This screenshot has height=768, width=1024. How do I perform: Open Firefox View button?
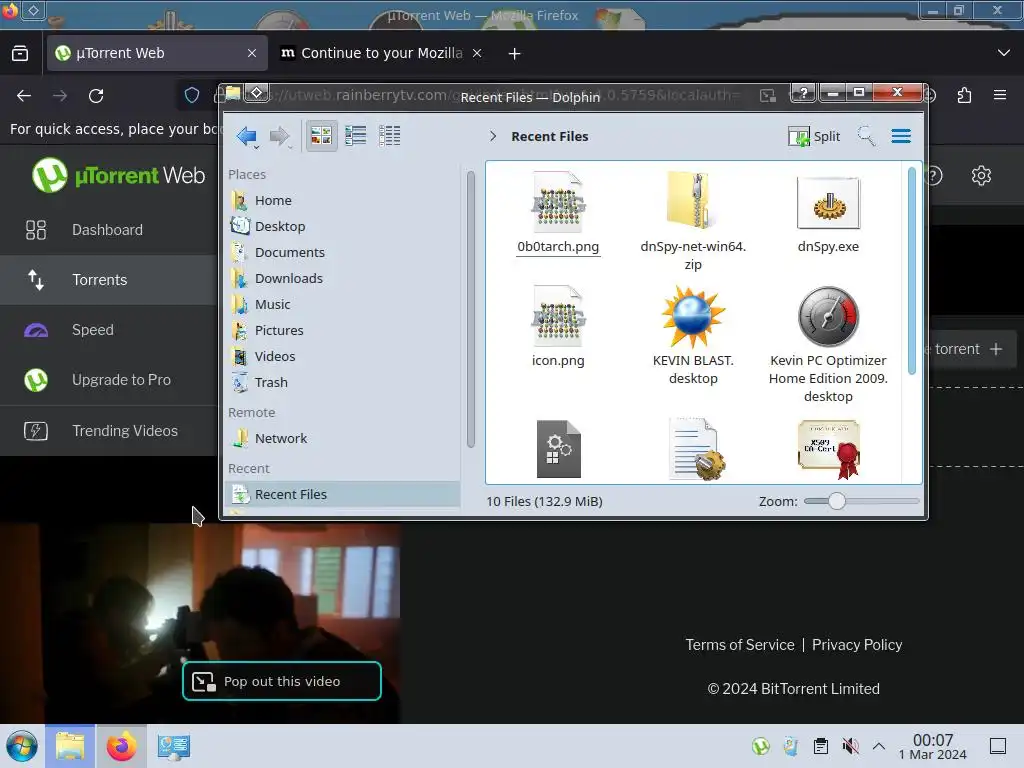pyautogui.click(x=20, y=53)
